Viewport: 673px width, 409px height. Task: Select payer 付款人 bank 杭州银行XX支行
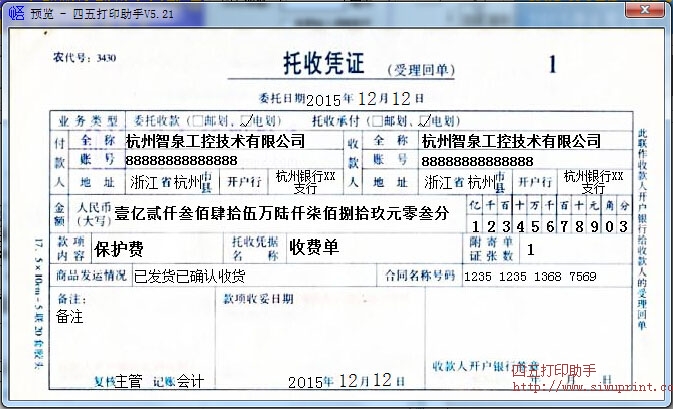[306, 182]
